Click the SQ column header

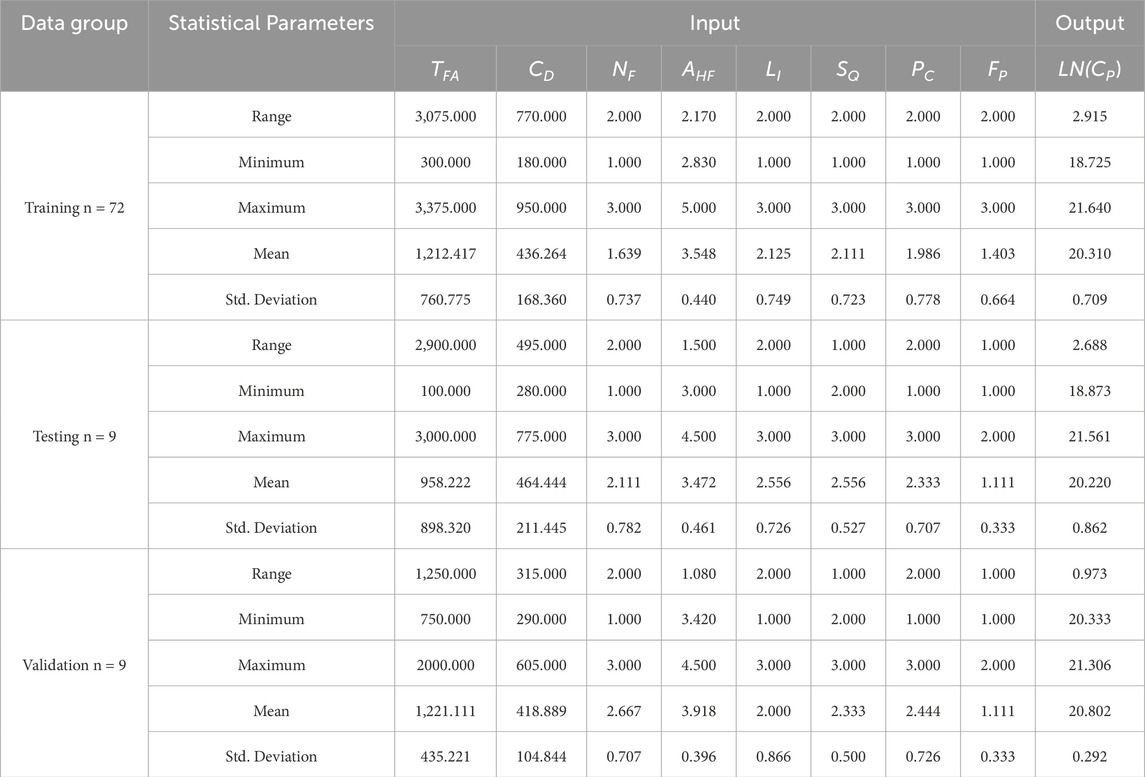pos(848,69)
